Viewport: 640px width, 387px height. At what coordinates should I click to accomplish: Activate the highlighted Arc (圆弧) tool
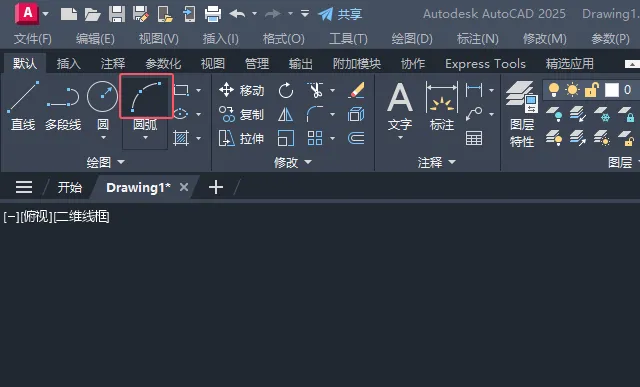pyautogui.click(x=146, y=96)
